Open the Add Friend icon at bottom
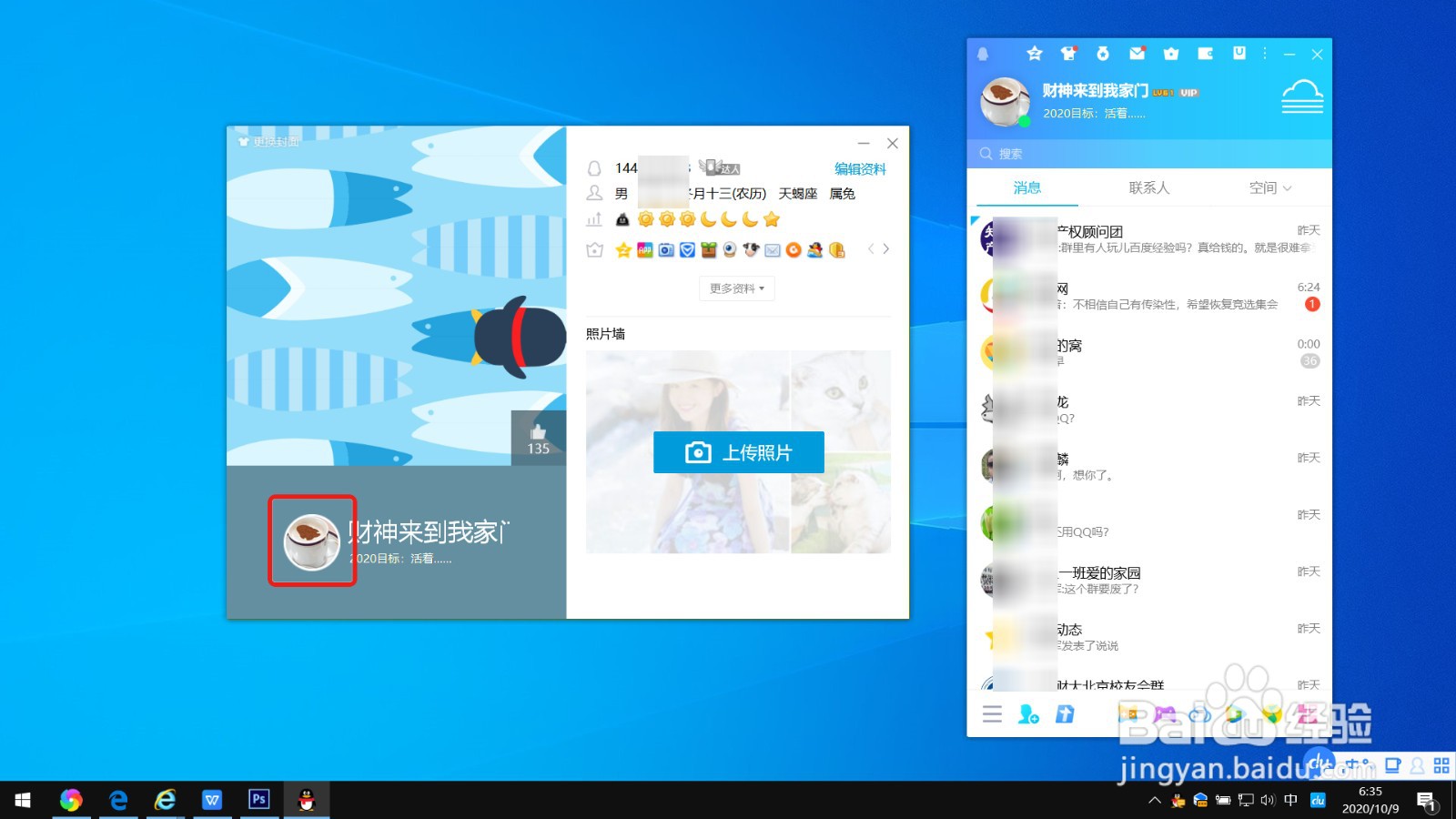The height and width of the screenshot is (819, 1456). pos(1026,715)
